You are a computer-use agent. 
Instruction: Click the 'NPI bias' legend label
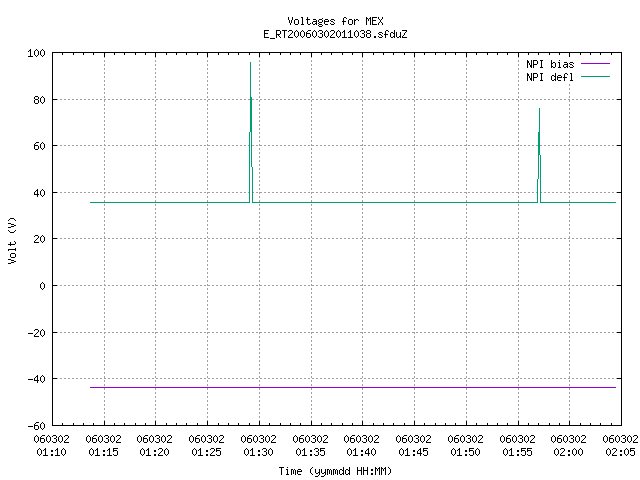coord(550,64)
